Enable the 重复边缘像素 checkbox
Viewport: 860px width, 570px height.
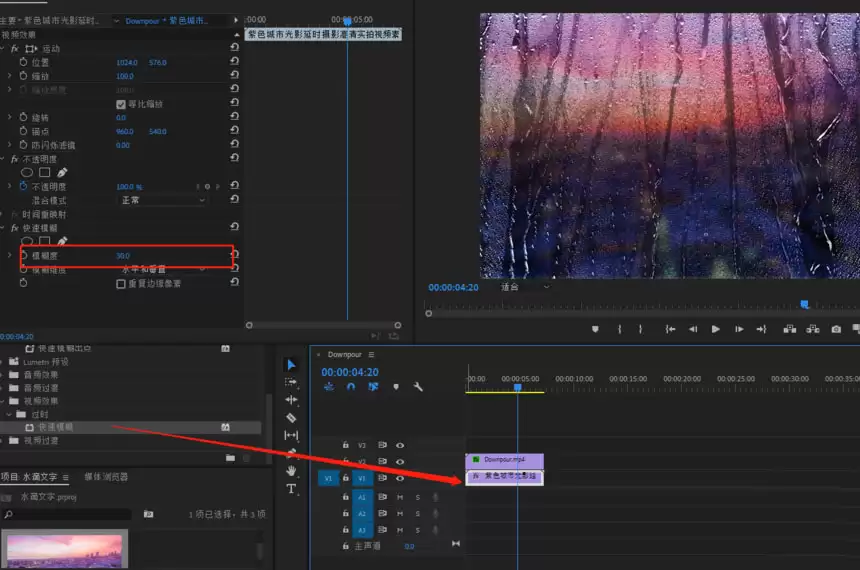tap(121, 284)
